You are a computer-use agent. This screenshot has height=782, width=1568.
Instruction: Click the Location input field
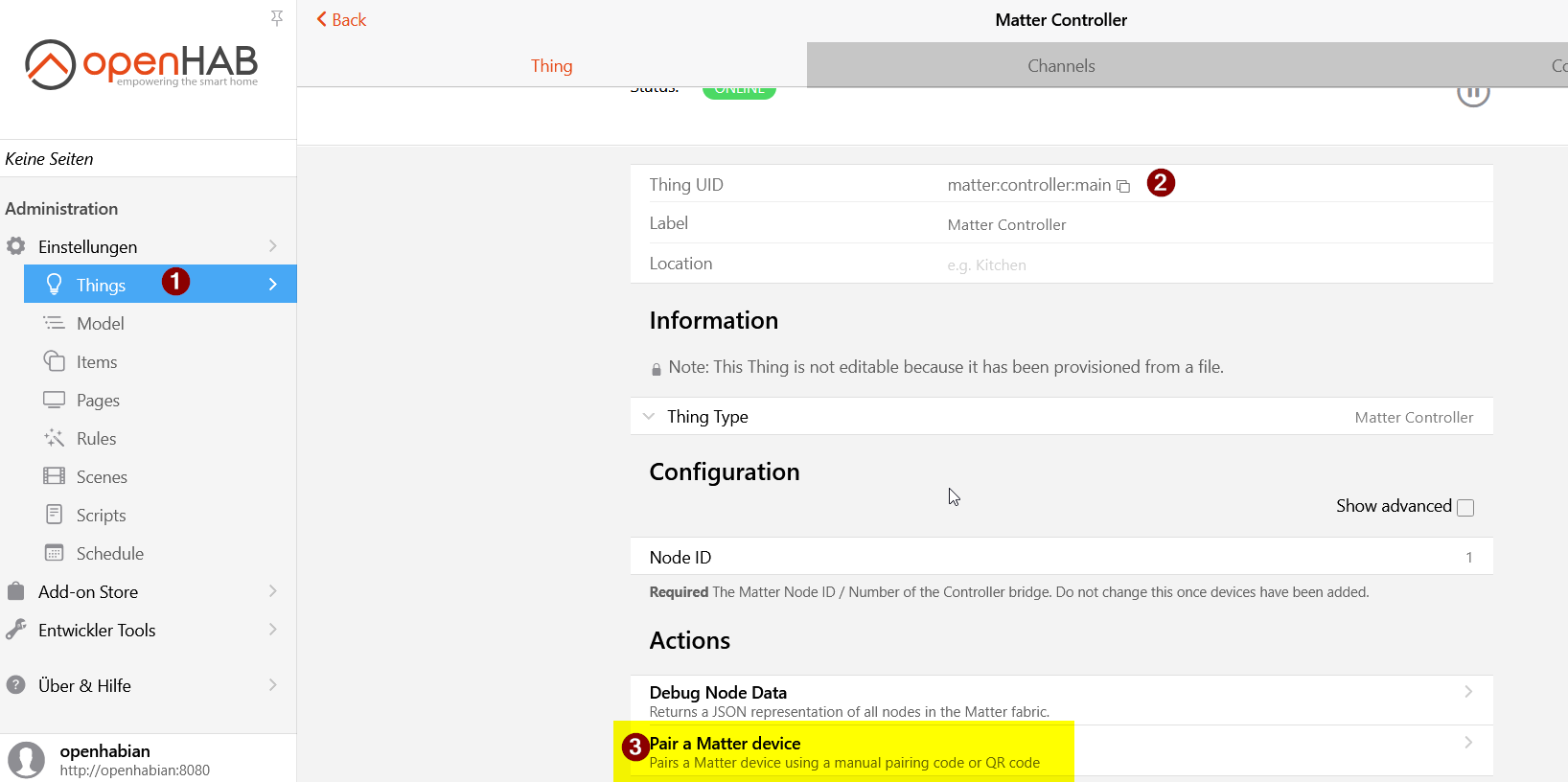click(1211, 264)
